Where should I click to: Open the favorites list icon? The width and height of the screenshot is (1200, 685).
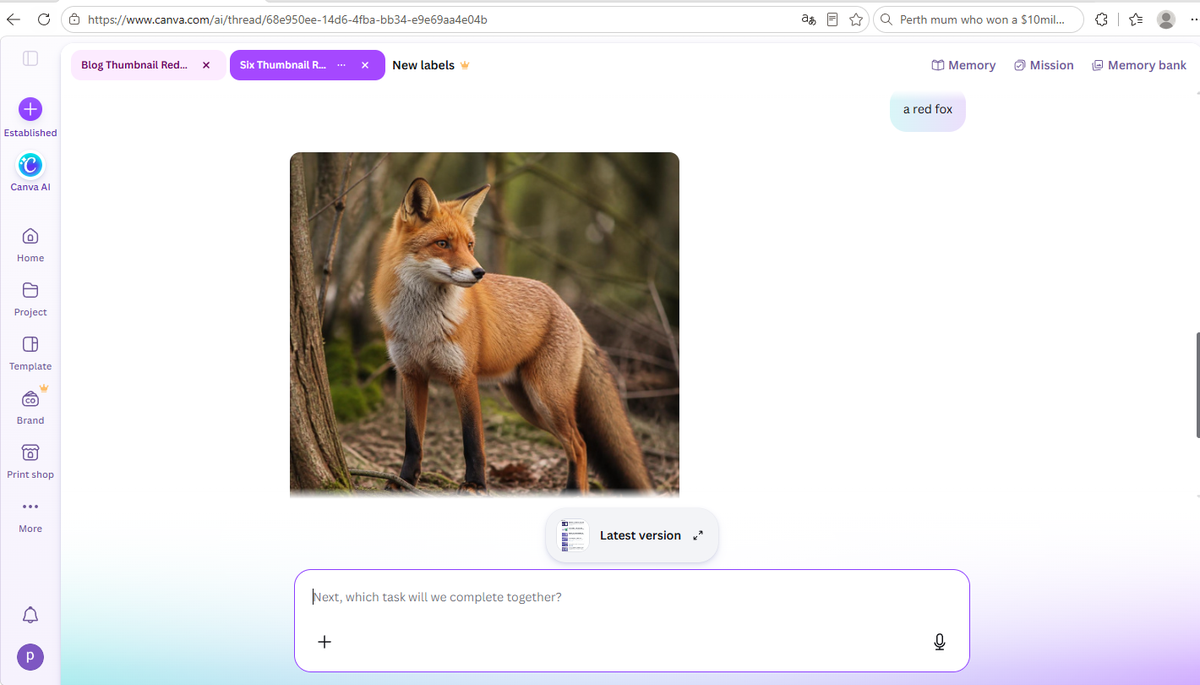[x=1135, y=20]
